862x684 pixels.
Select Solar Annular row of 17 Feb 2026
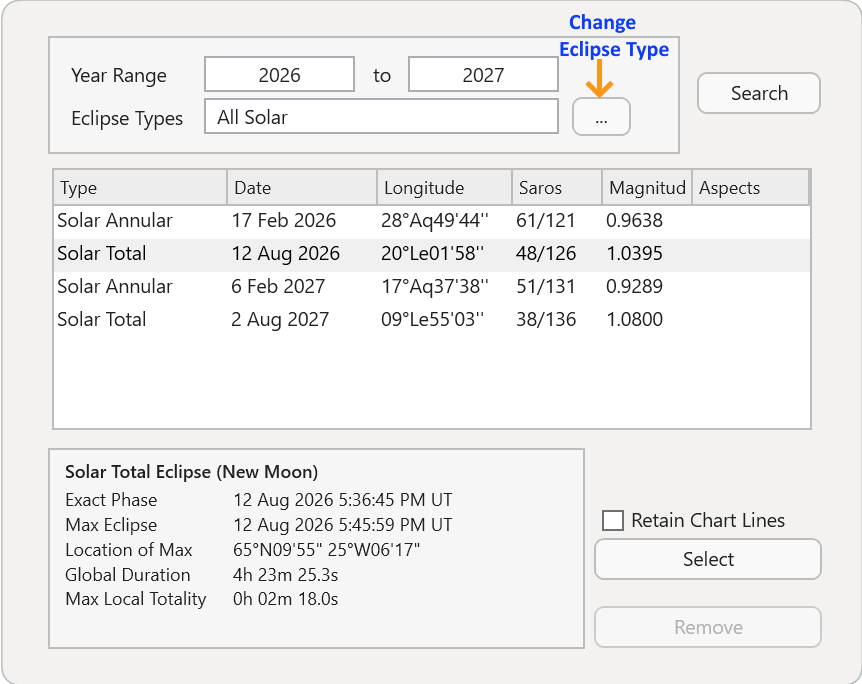point(432,220)
